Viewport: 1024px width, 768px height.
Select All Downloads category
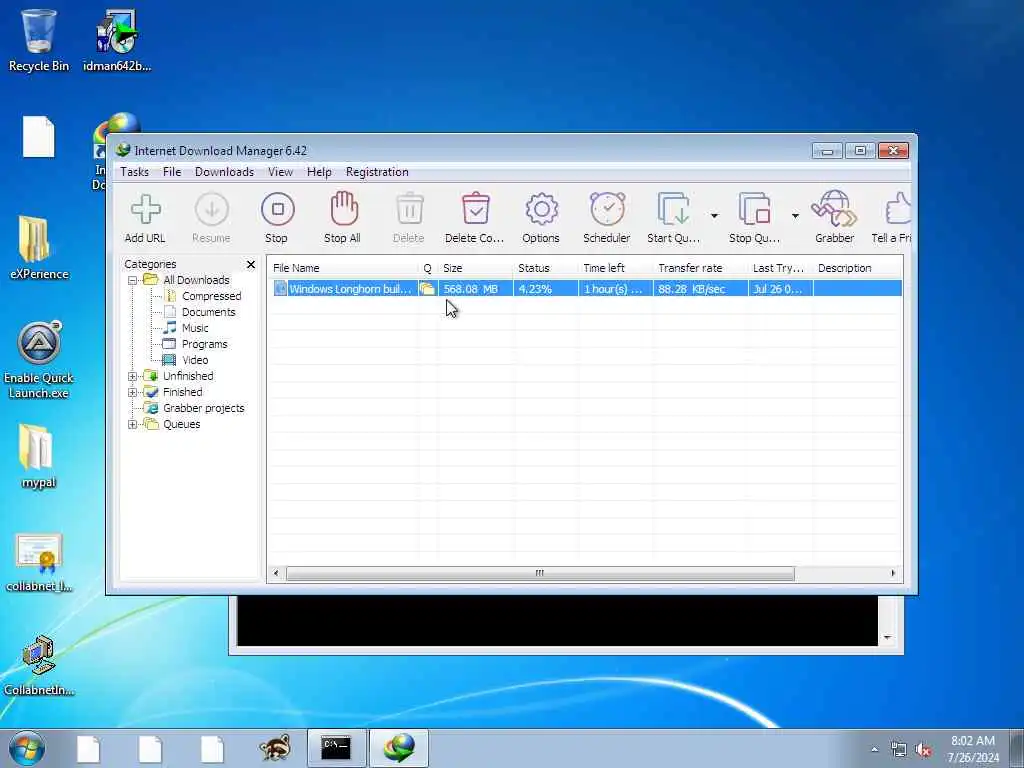pos(196,280)
